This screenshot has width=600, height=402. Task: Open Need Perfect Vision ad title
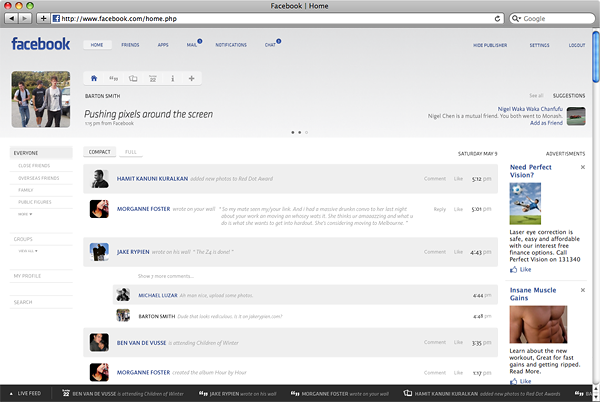coord(530,171)
